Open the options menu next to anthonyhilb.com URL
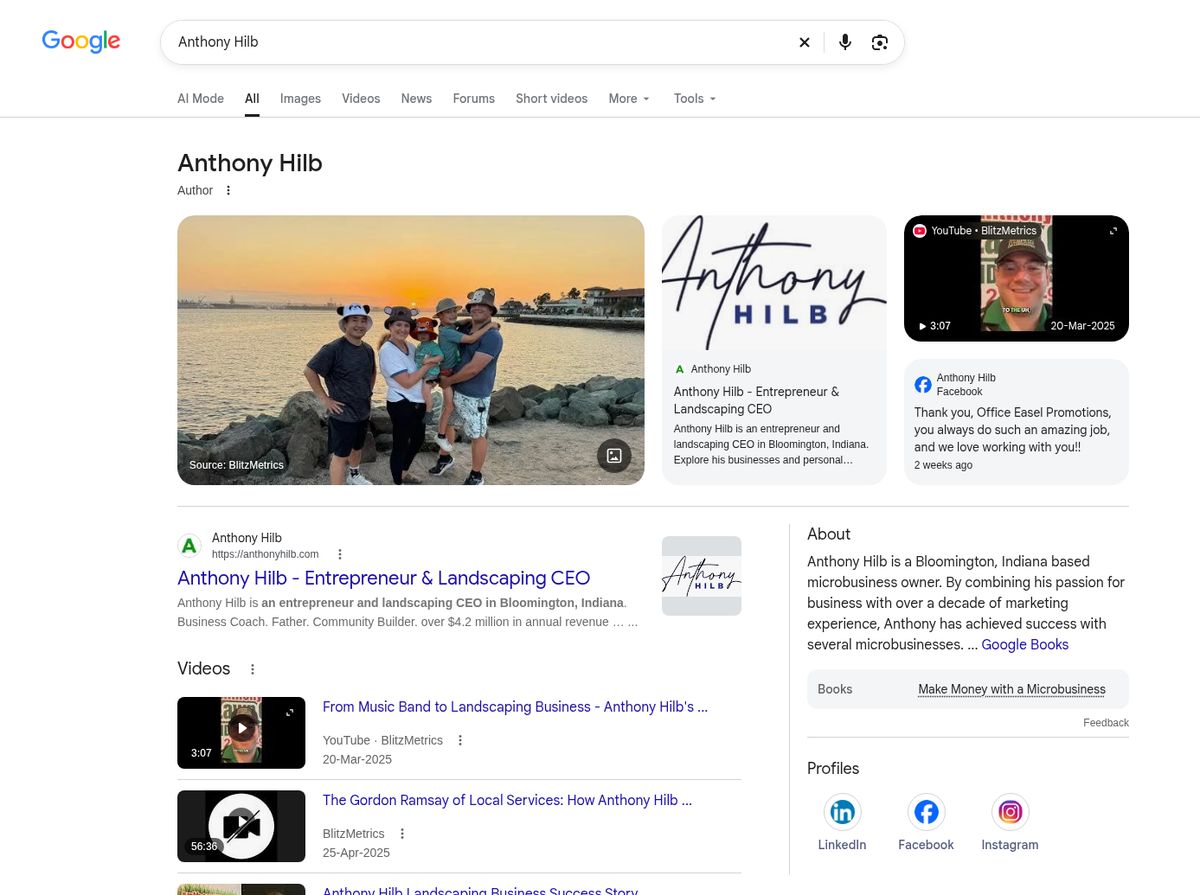Image resolution: width=1200 pixels, height=895 pixels. coord(340,554)
